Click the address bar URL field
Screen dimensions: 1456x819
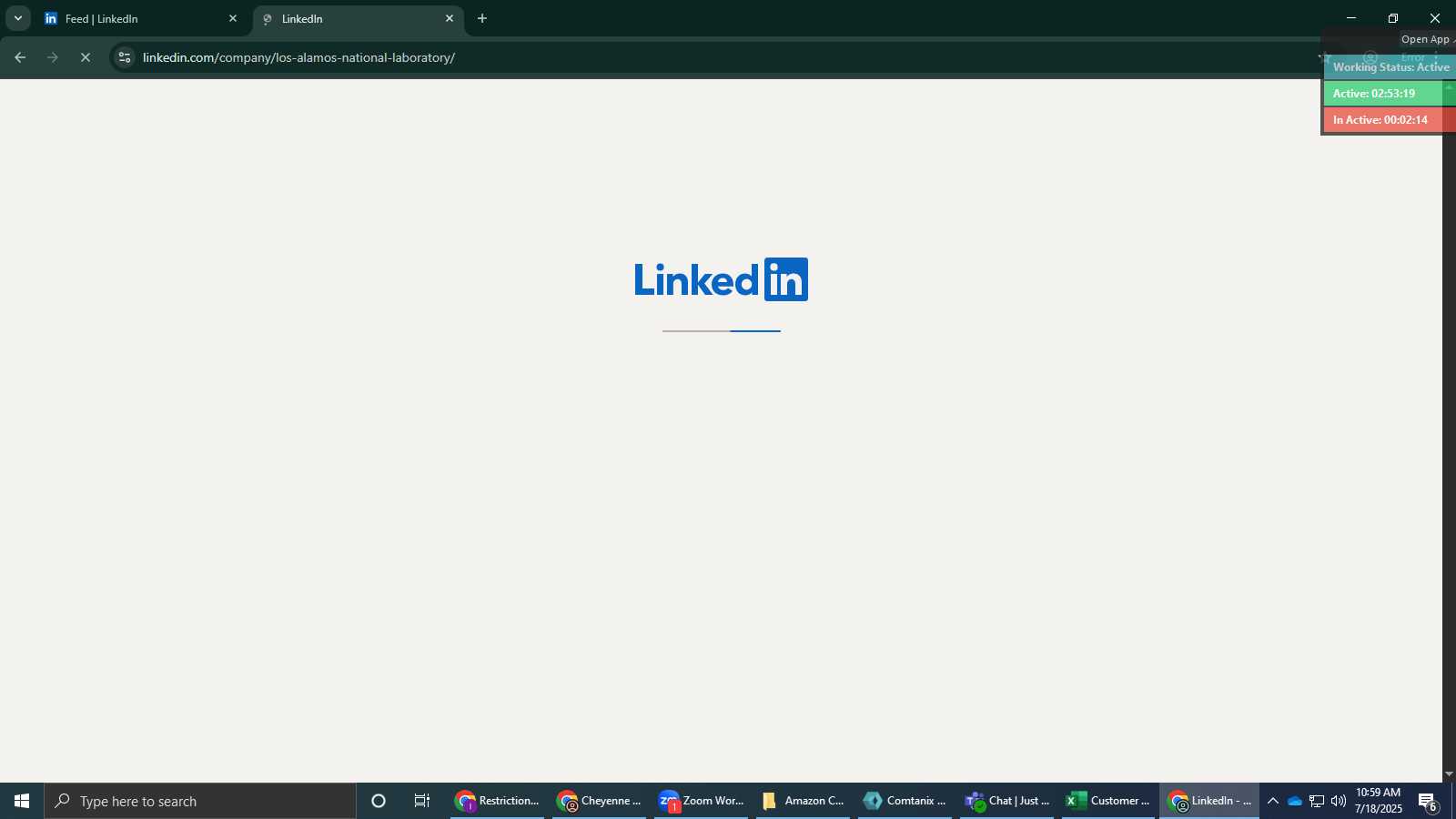tap(719, 57)
